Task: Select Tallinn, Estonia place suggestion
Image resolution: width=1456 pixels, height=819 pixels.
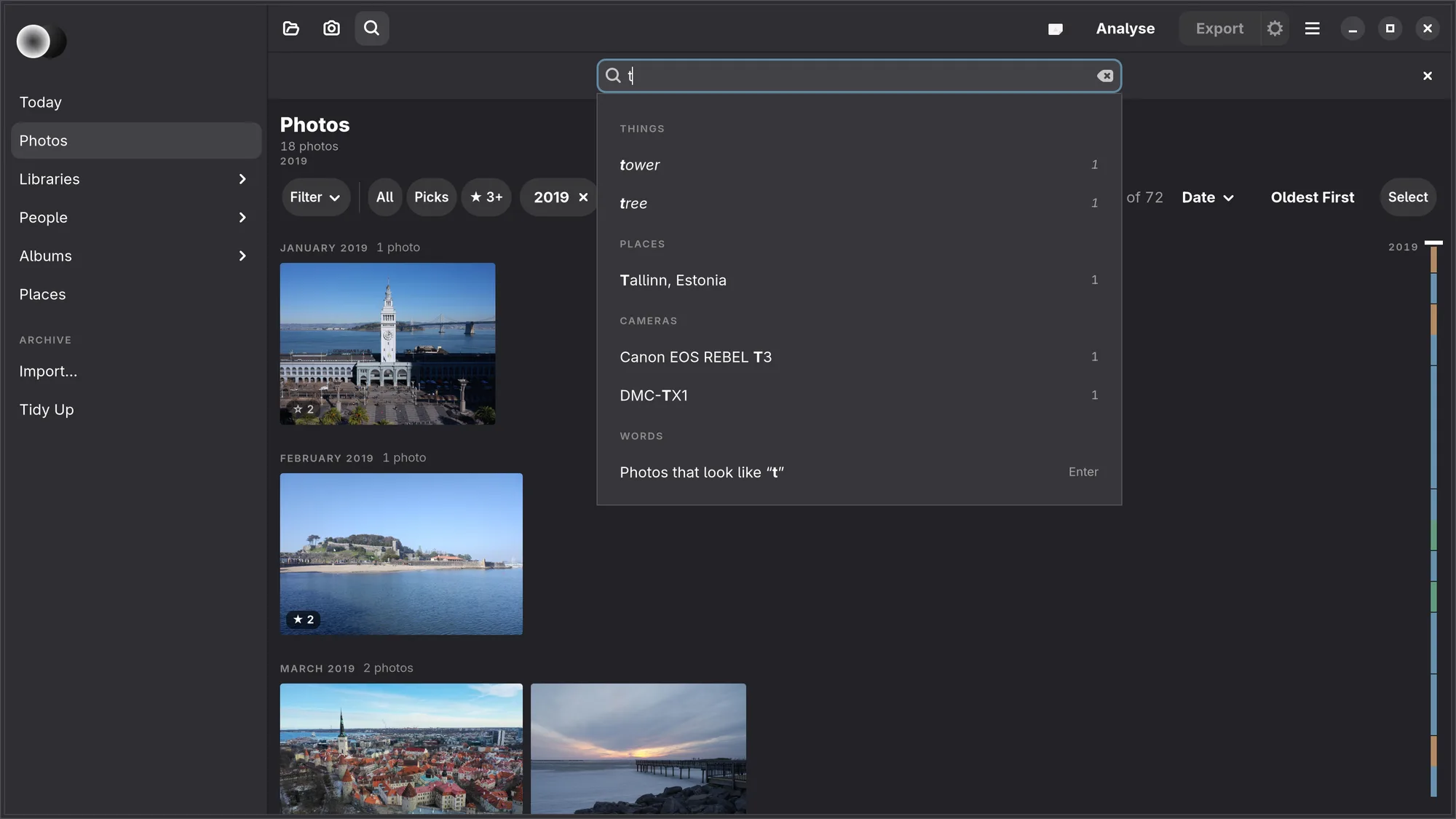Action: click(x=859, y=280)
